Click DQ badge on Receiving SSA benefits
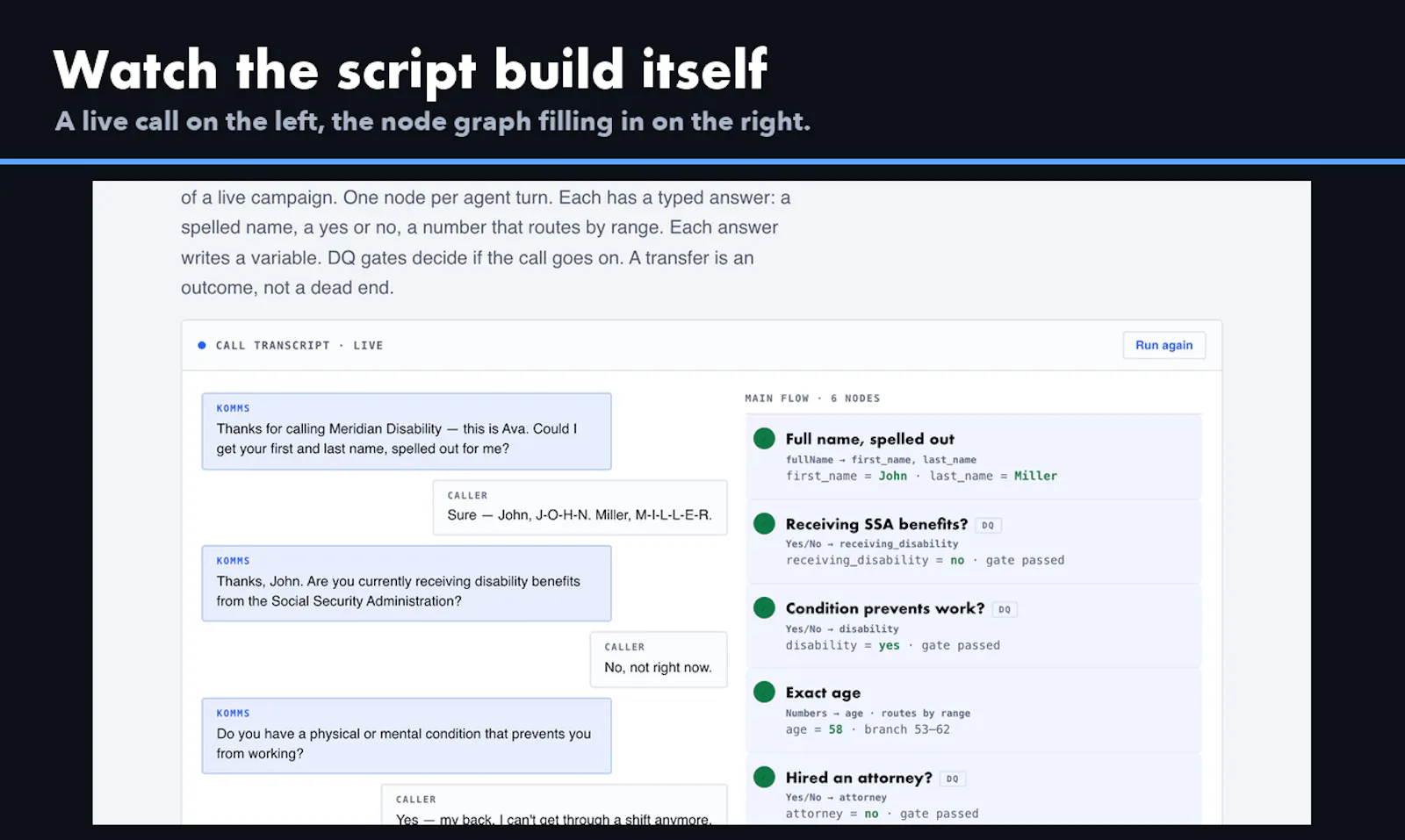1405x840 pixels. pyautogui.click(x=988, y=525)
